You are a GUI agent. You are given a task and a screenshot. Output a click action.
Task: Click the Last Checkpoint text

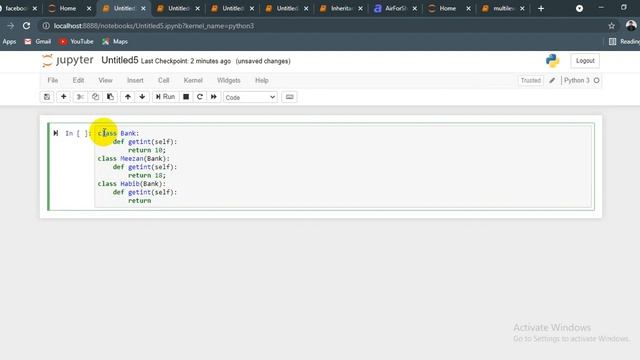pos(186,61)
